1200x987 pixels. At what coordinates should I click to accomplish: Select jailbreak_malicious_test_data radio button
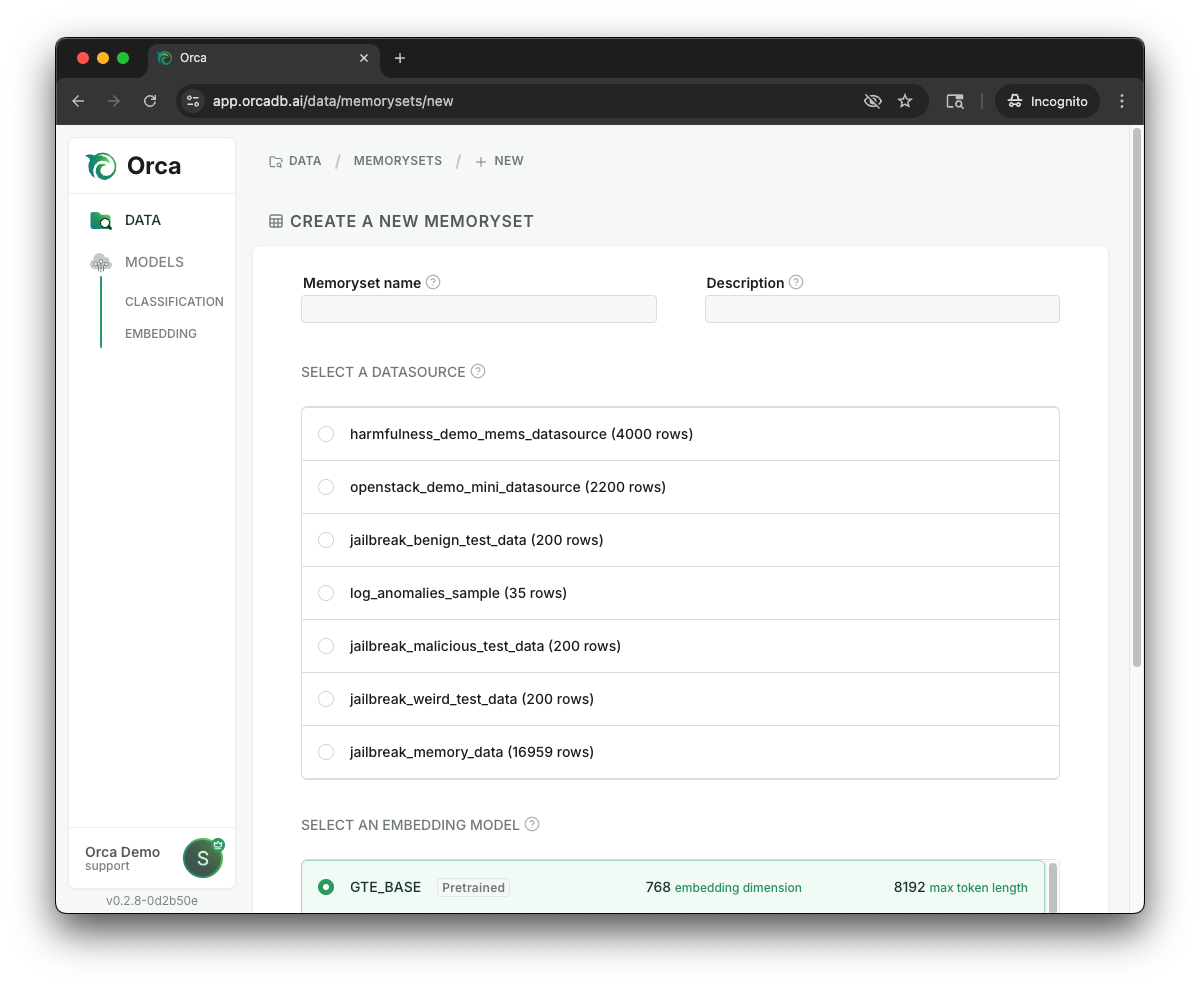pos(326,646)
